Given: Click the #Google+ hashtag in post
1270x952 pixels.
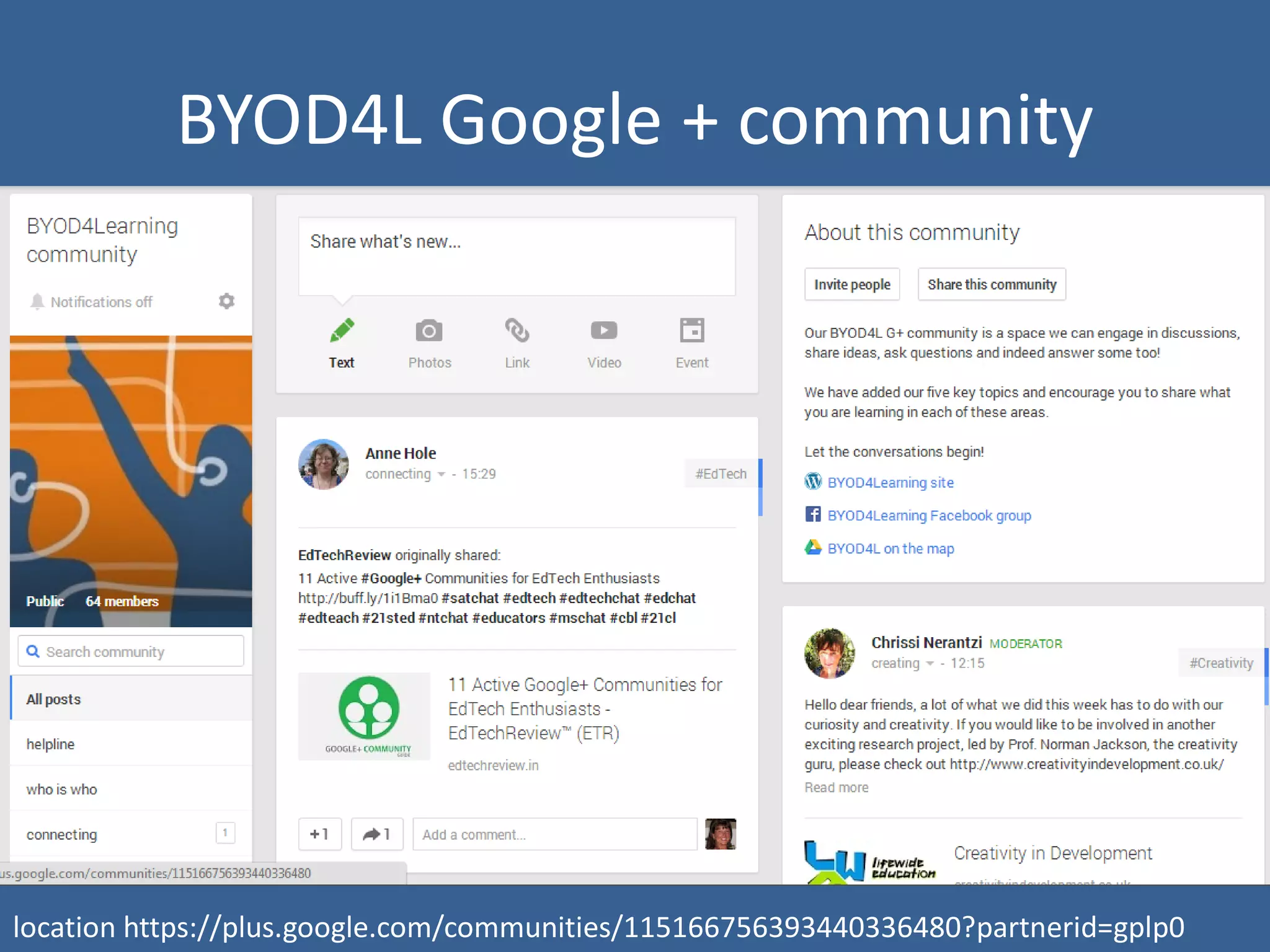Looking at the screenshot, I should 391,578.
